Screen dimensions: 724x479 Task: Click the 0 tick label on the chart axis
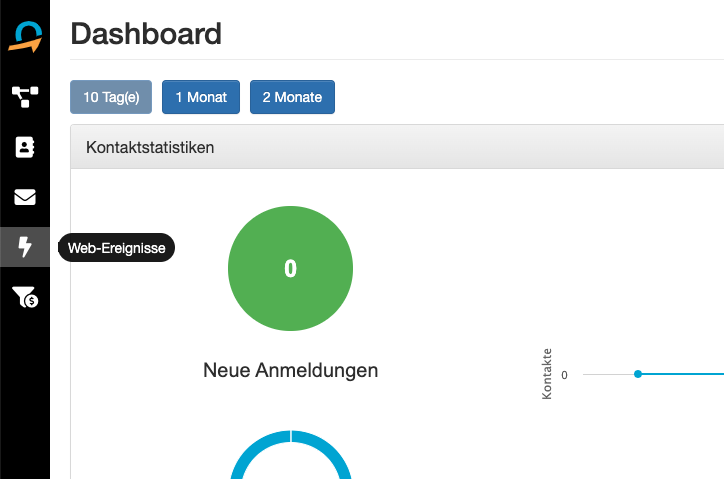coord(564,375)
